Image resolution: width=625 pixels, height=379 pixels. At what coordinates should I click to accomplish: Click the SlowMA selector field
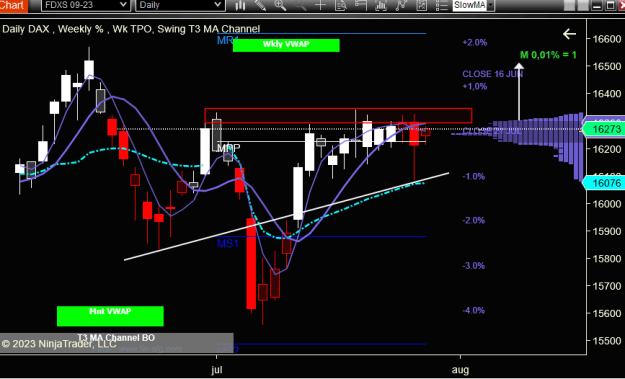click(x=470, y=5)
